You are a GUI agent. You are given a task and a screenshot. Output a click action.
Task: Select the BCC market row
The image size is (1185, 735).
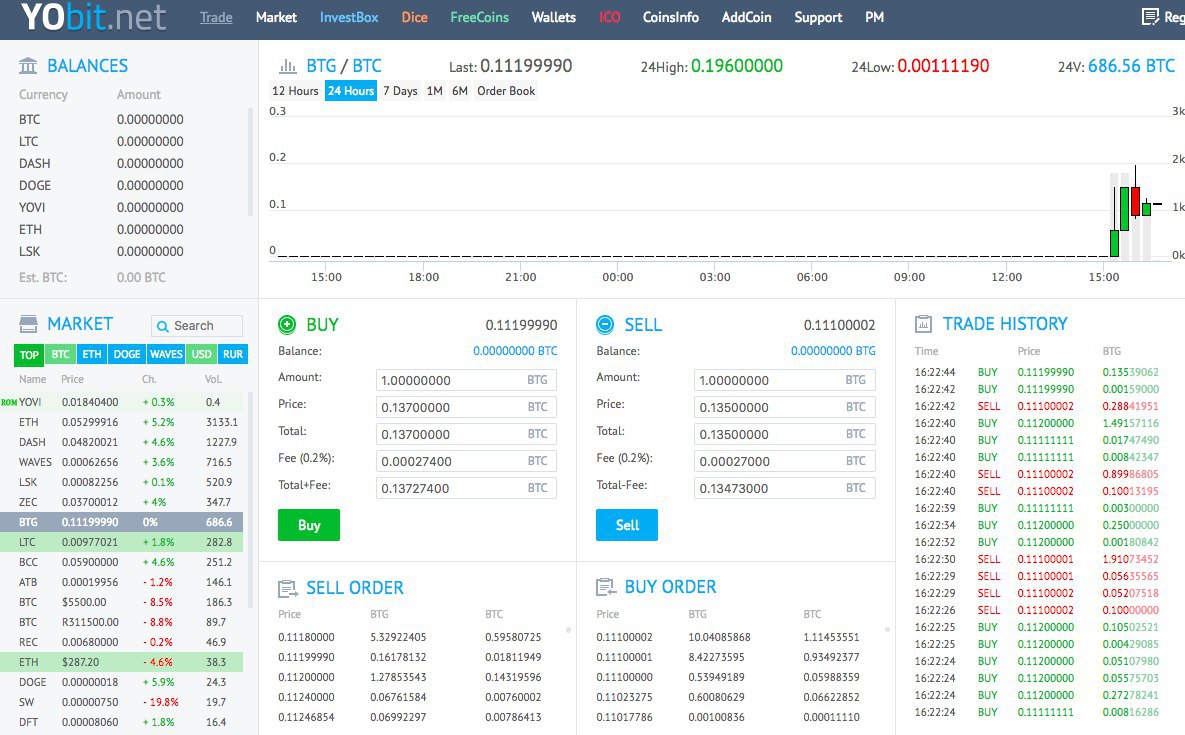tap(122, 562)
